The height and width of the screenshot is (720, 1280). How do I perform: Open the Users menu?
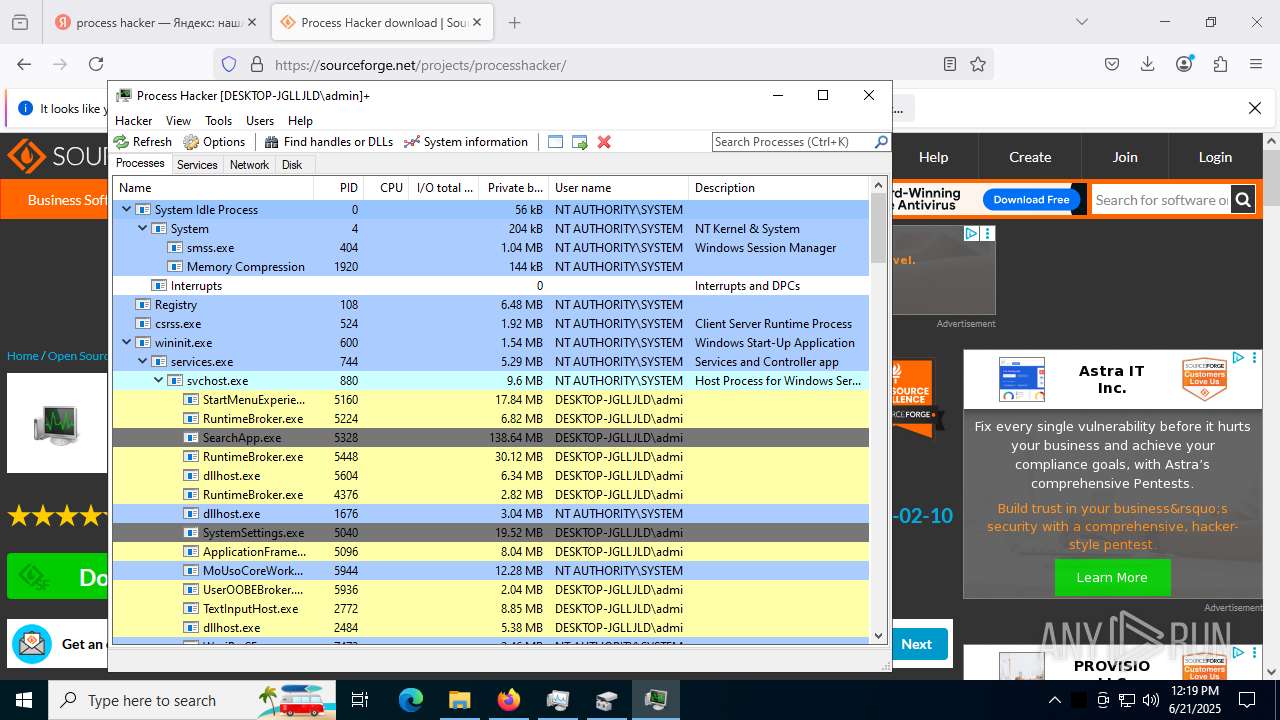click(x=260, y=121)
